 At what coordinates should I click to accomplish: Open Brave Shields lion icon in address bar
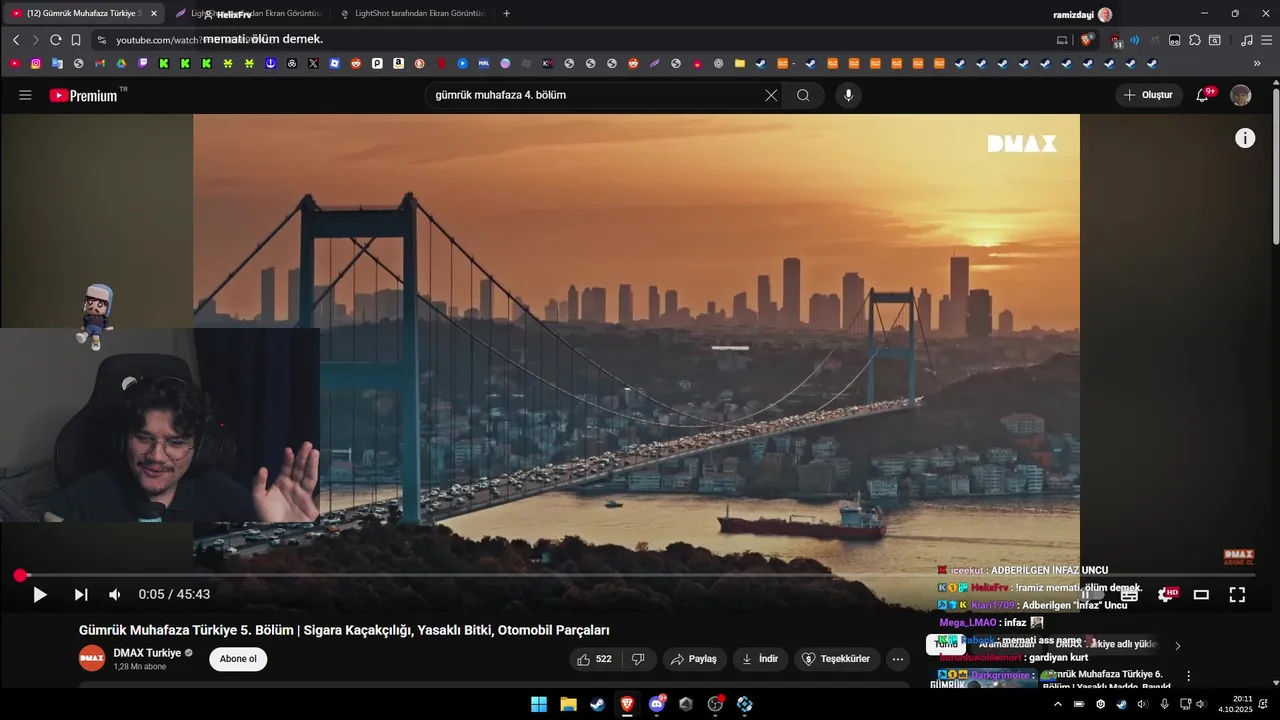click(1087, 40)
